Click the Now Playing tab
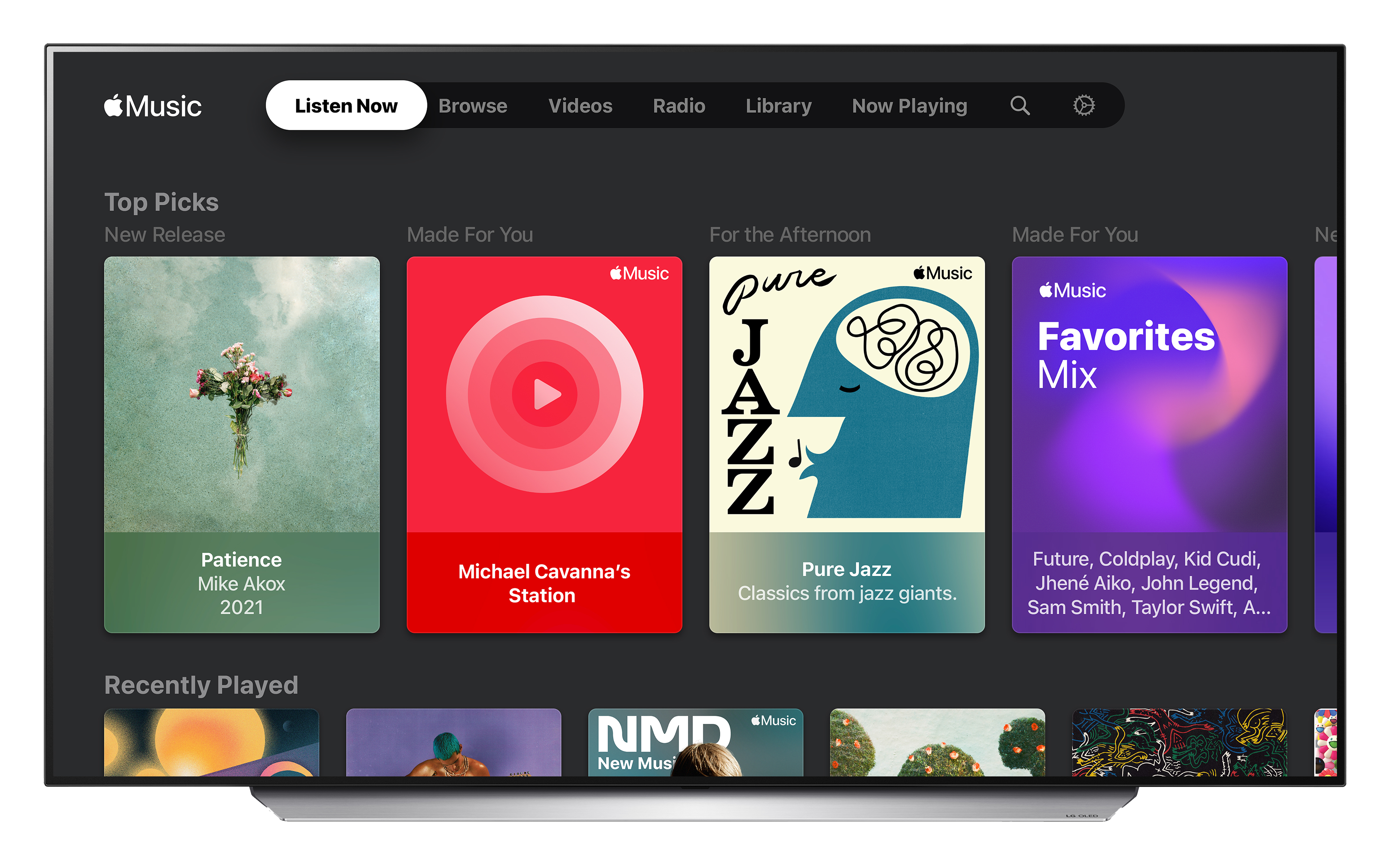Screen dimensions: 1390x868 pos(907,107)
